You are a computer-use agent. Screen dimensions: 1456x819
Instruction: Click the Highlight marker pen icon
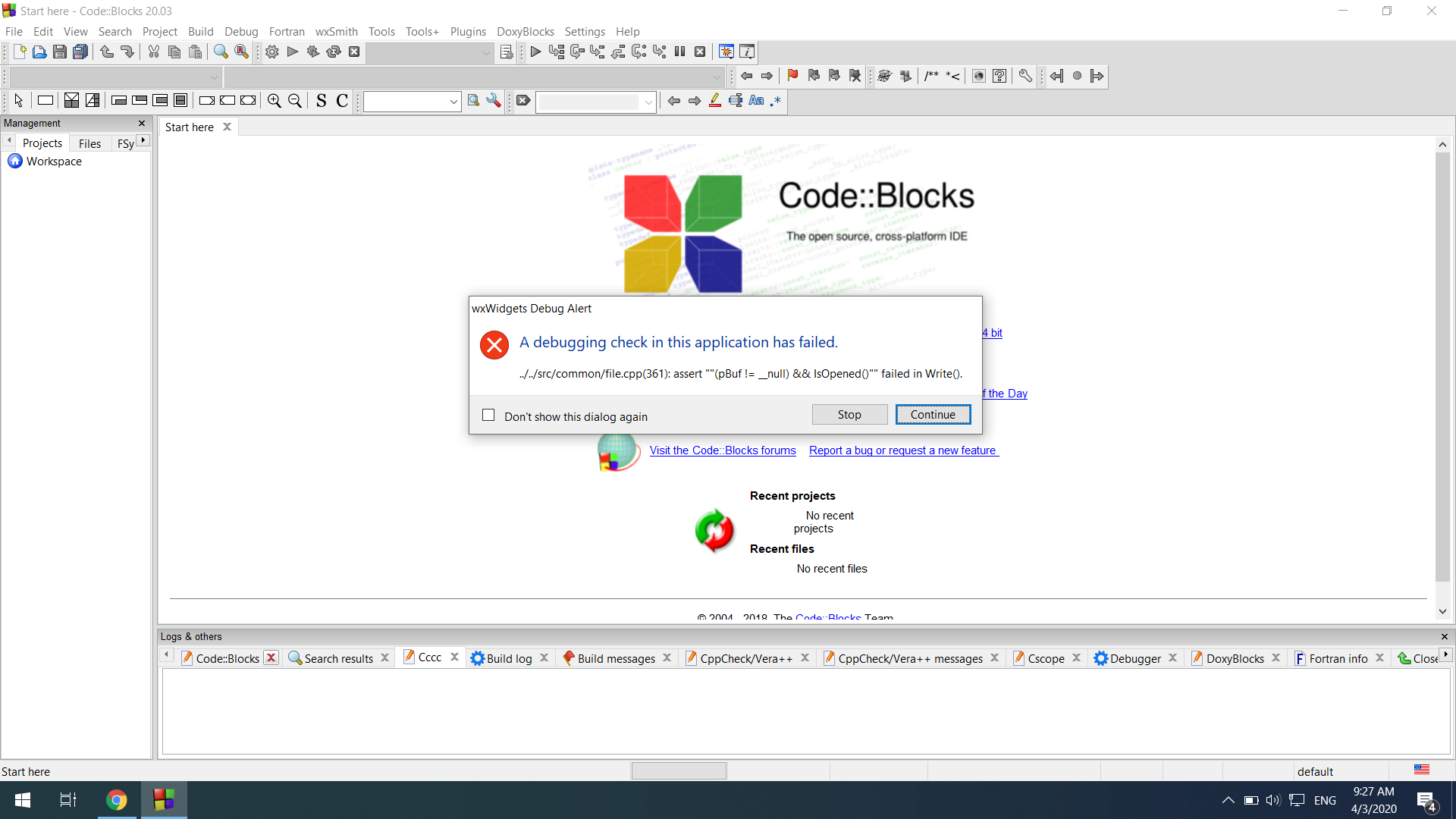(714, 101)
